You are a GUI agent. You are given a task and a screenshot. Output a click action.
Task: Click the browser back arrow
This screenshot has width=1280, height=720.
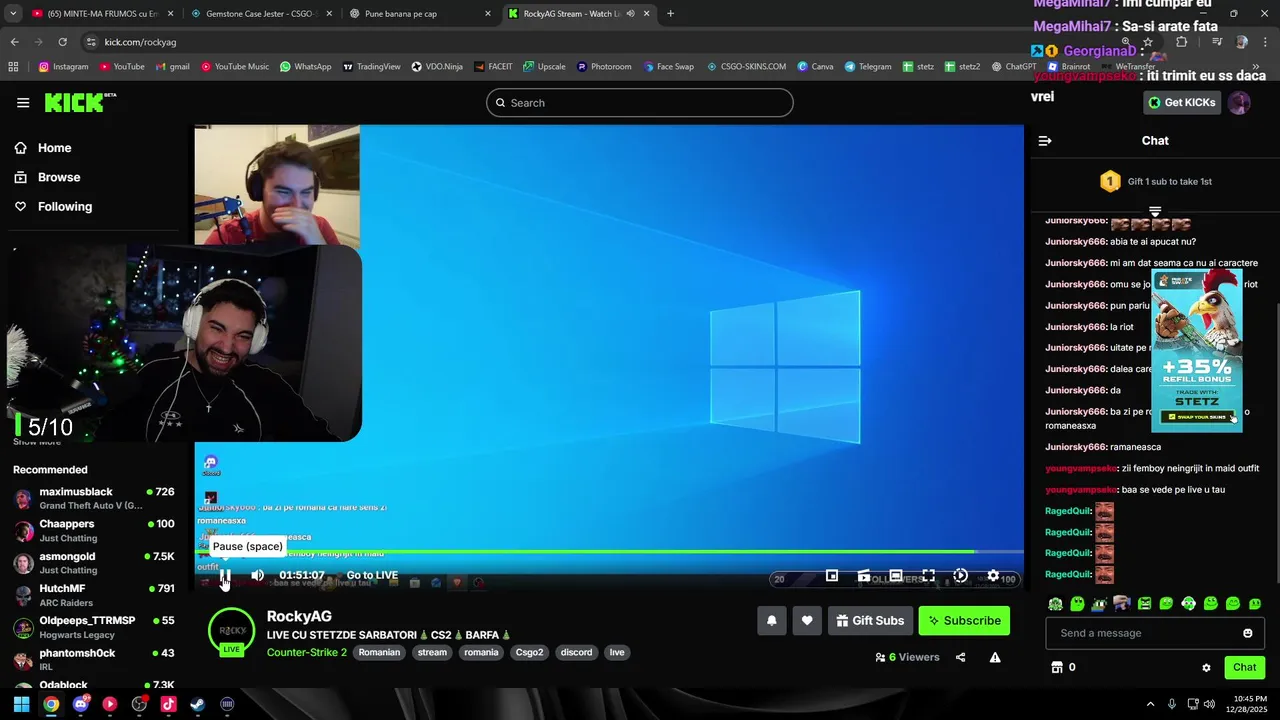point(14,42)
